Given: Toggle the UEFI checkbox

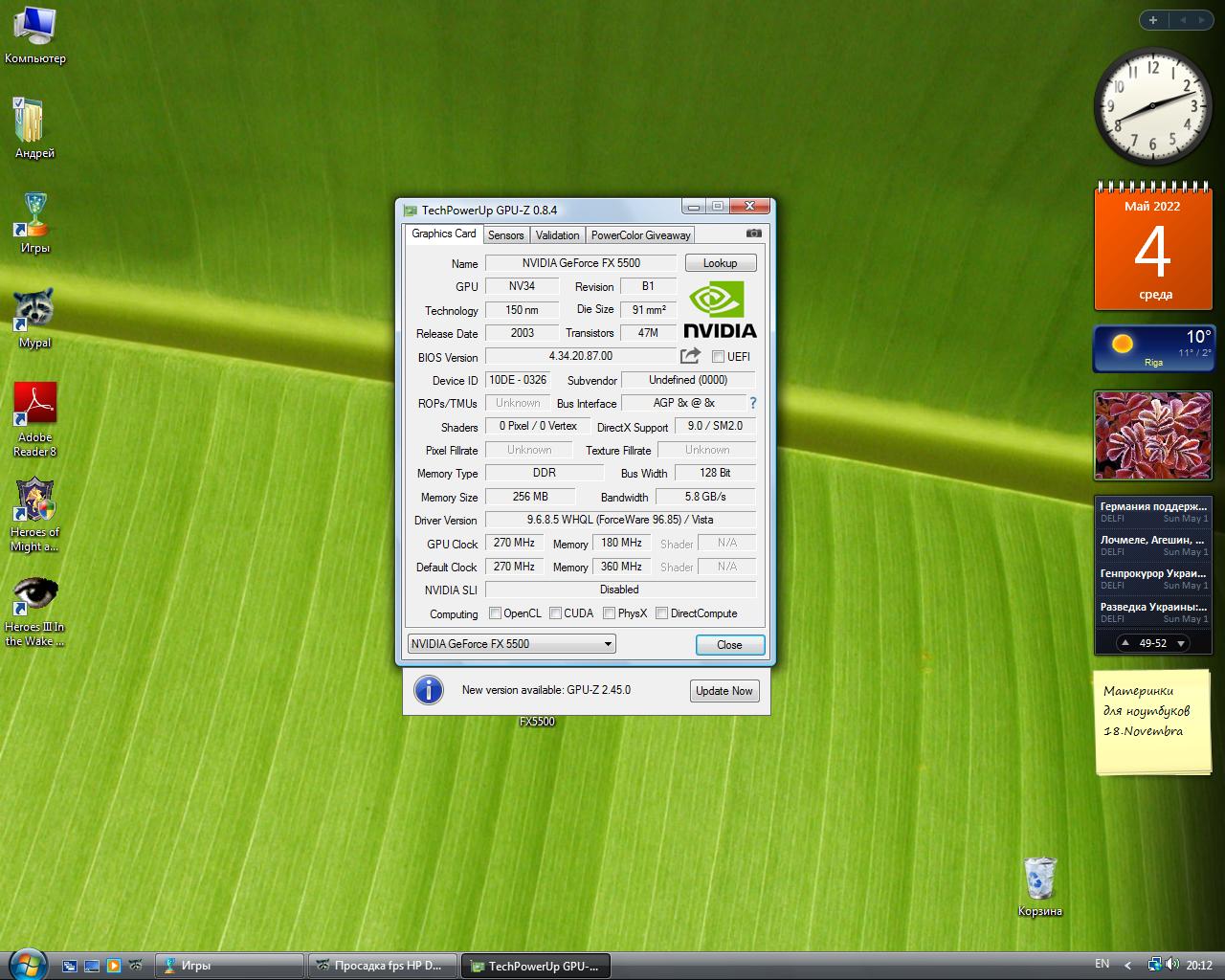Looking at the screenshot, I should click(x=718, y=357).
